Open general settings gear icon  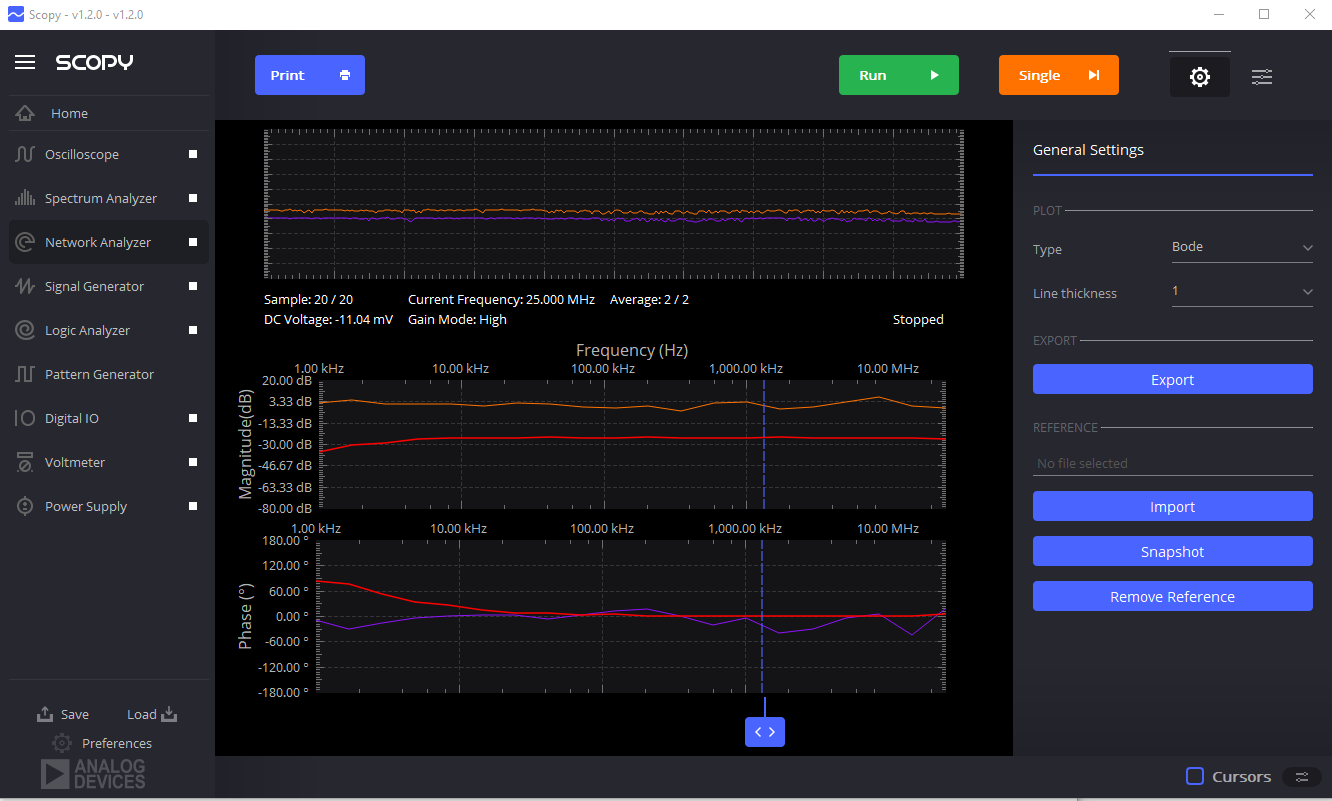[1200, 77]
